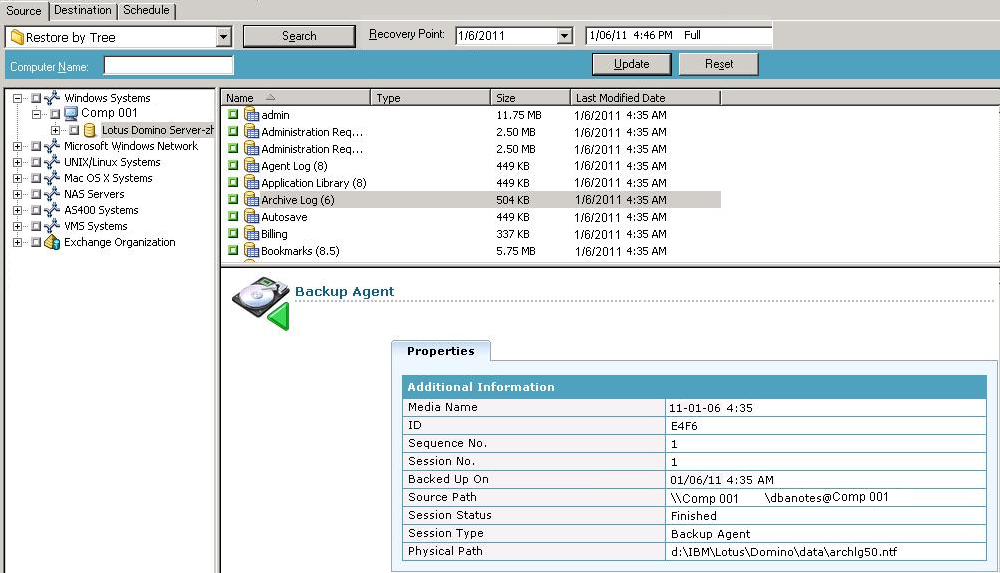
Task: Click the NAS Servers network icon
Action: (52, 194)
